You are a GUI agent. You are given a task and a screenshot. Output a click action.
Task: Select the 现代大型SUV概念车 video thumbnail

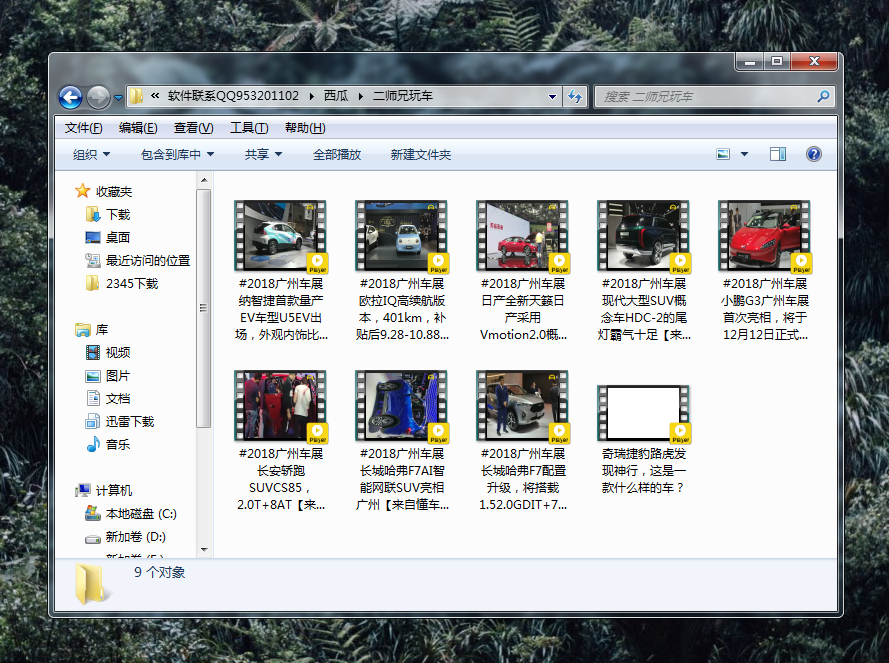tap(643, 235)
